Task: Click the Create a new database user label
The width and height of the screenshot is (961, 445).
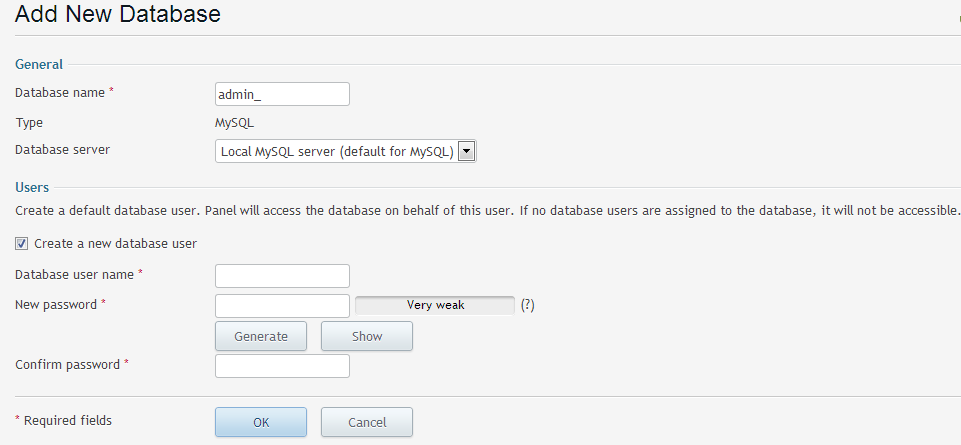Action: point(115,244)
